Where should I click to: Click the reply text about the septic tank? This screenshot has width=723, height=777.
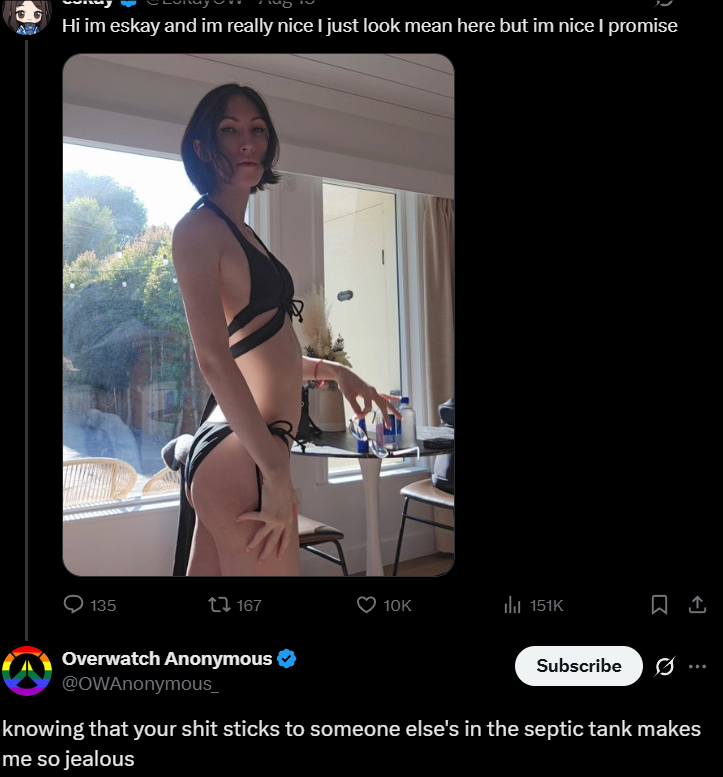(351, 743)
